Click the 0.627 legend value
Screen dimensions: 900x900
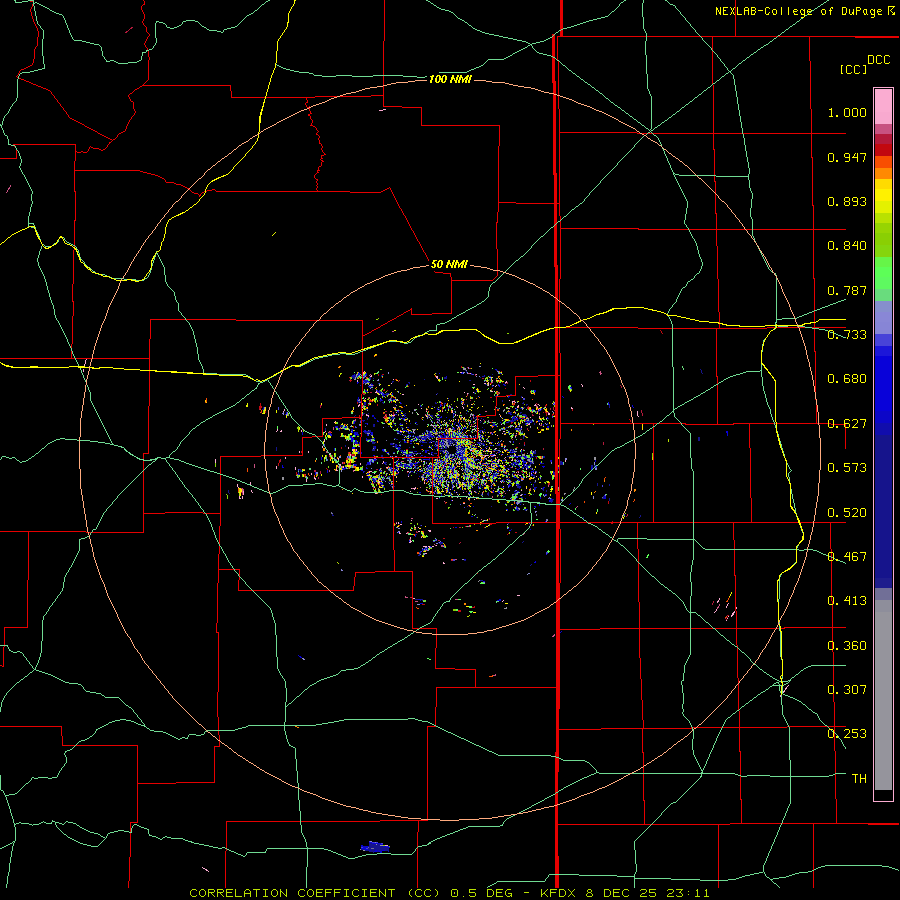pos(847,424)
